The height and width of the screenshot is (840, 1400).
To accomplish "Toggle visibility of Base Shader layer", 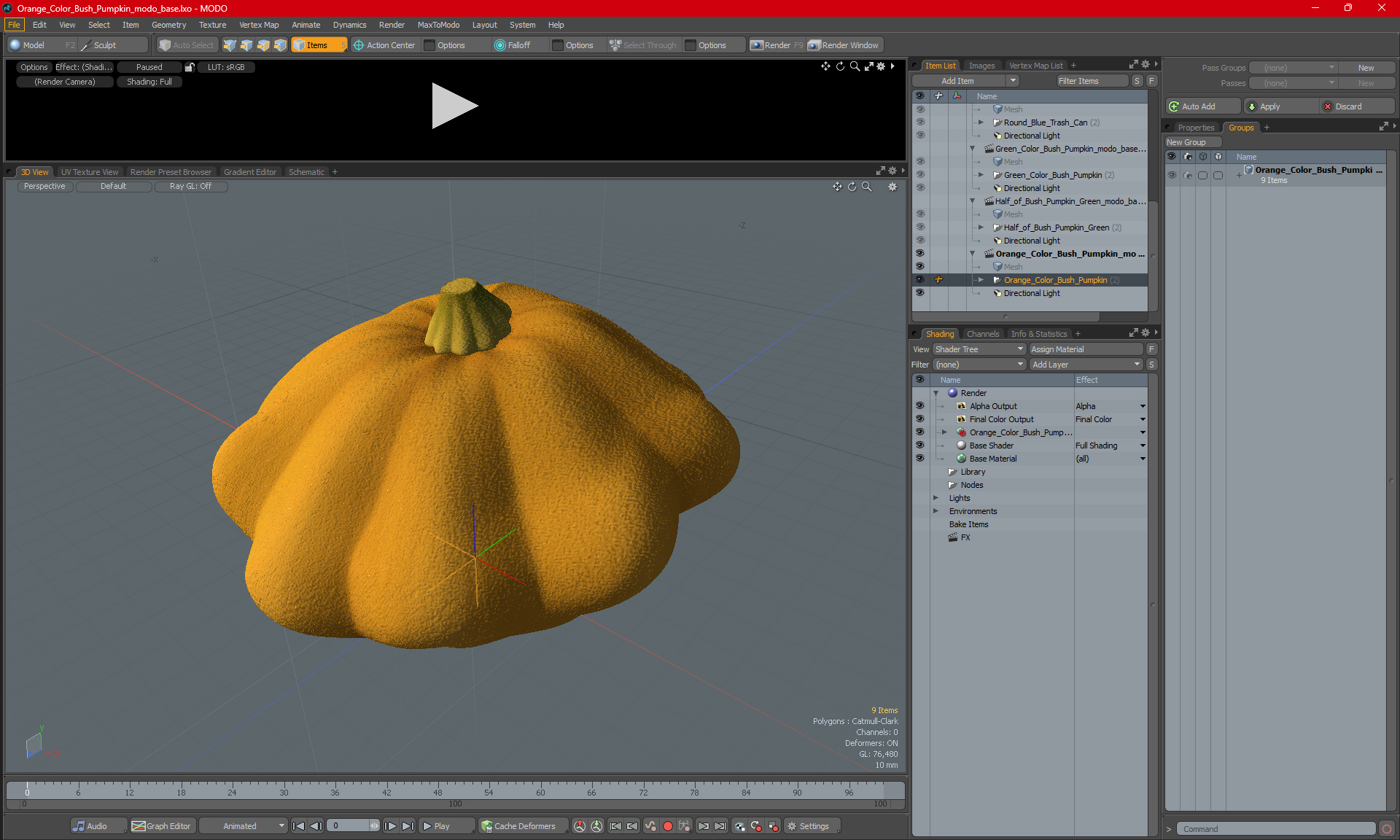I will coord(920,446).
